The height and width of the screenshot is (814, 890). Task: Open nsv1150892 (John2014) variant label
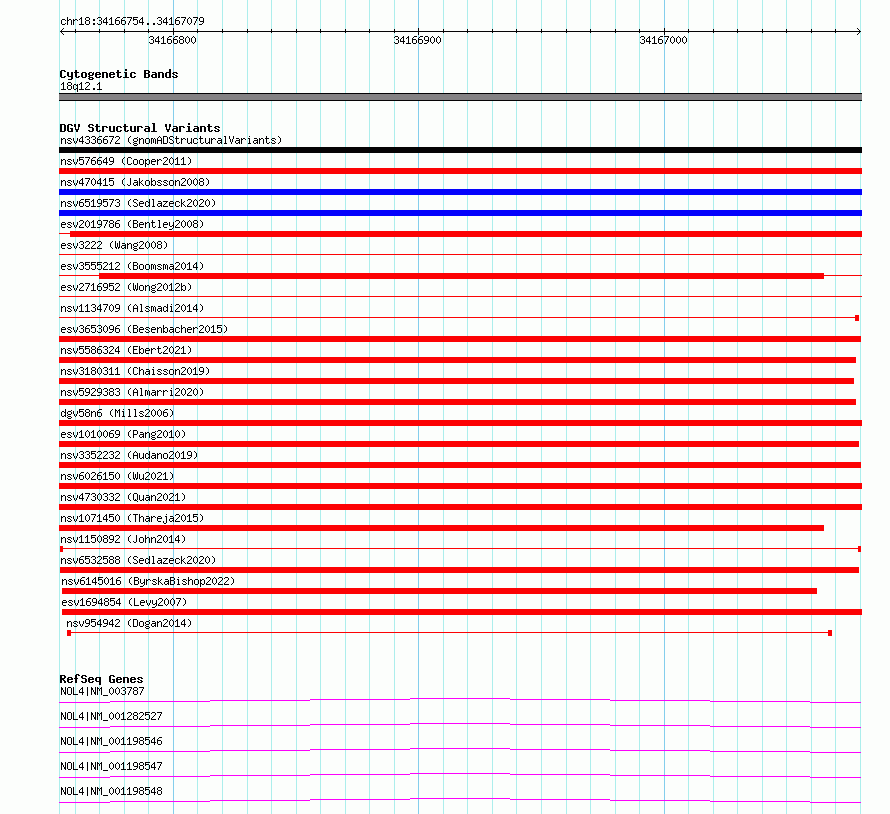(123, 539)
